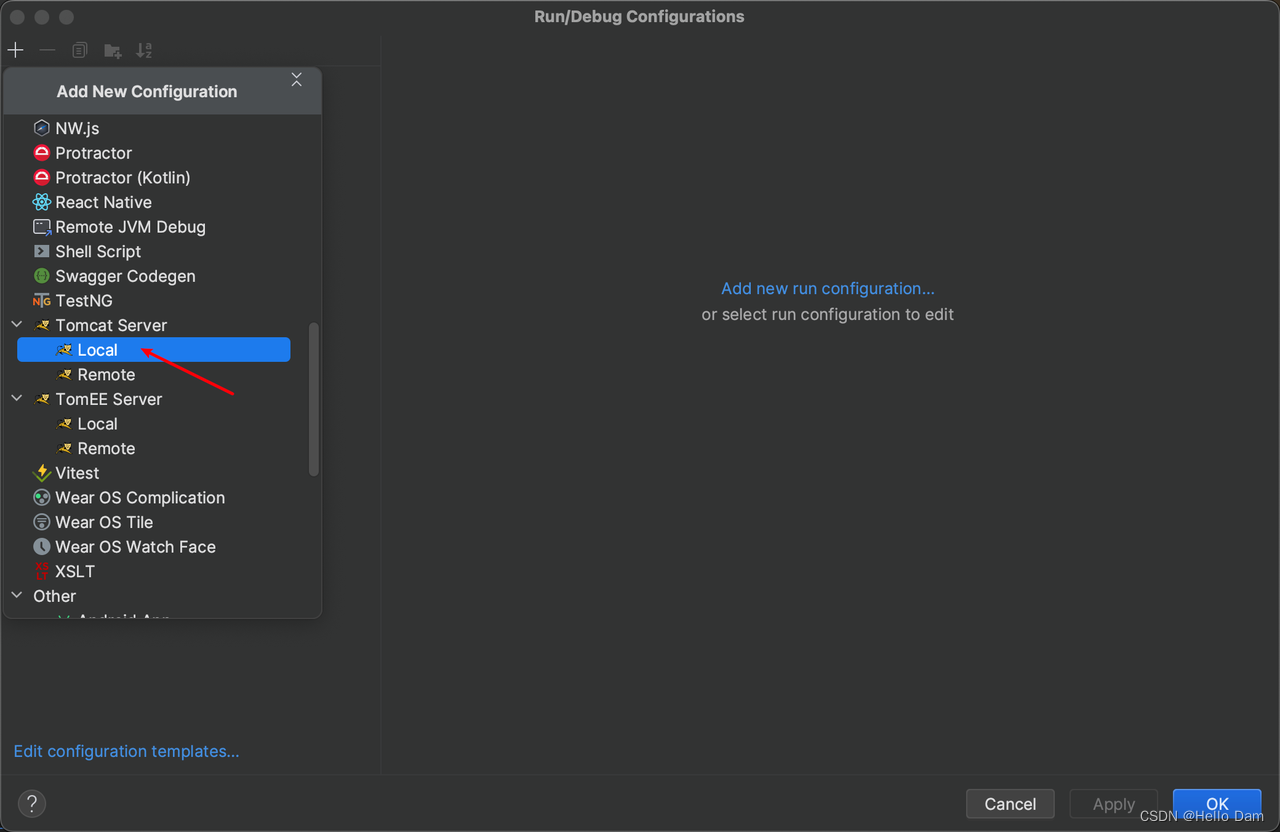Click the XSLT label

point(75,571)
